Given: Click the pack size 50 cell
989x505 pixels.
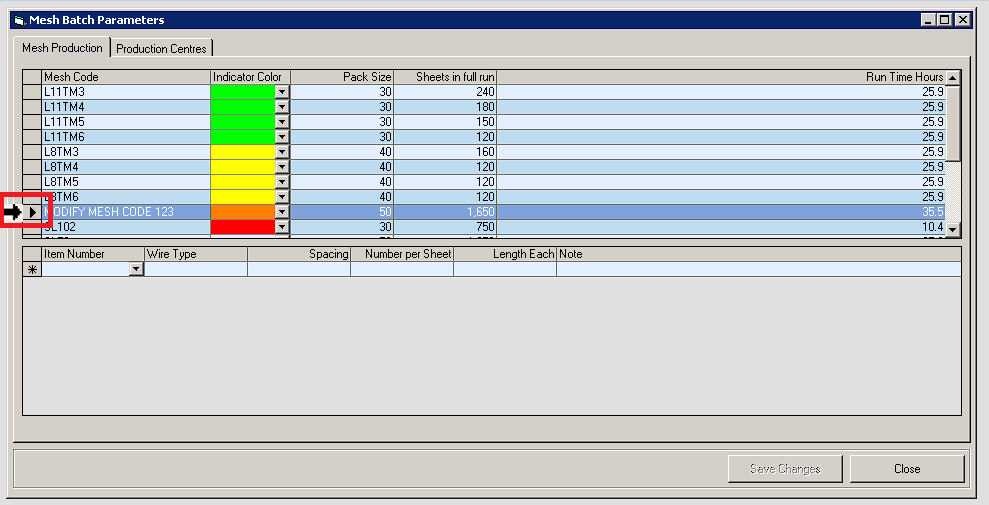Looking at the screenshot, I should point(342,212).
